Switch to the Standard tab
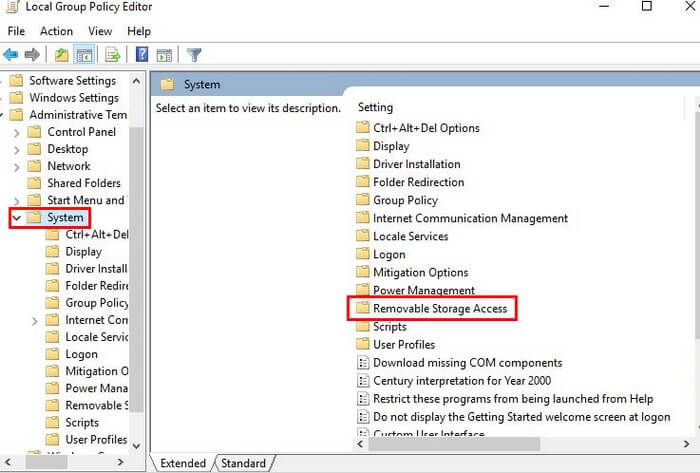The height and width of the screenshot is (473, 700). point(243,463)
